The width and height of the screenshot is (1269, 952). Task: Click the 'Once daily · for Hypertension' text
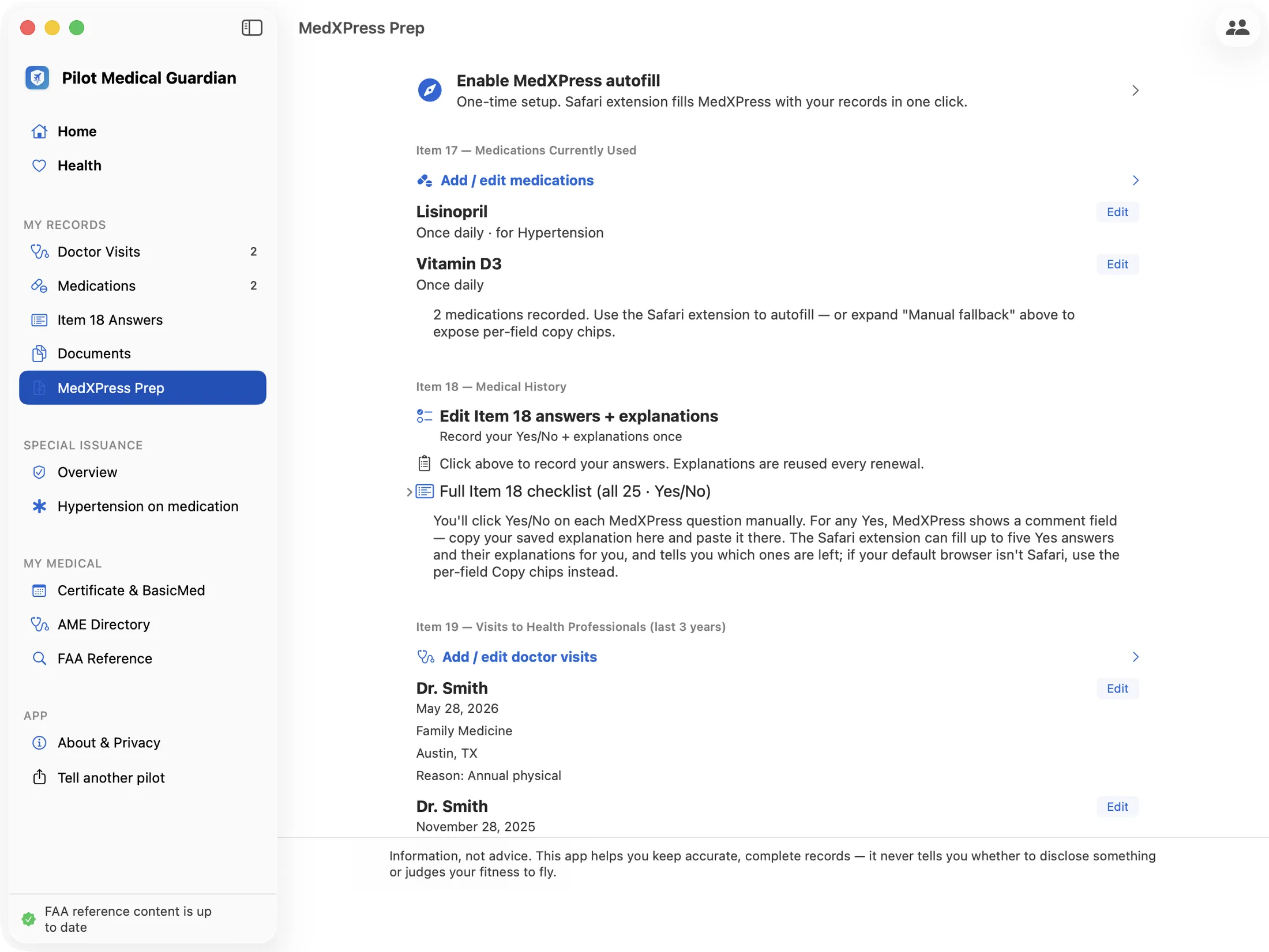click(510, 233)
